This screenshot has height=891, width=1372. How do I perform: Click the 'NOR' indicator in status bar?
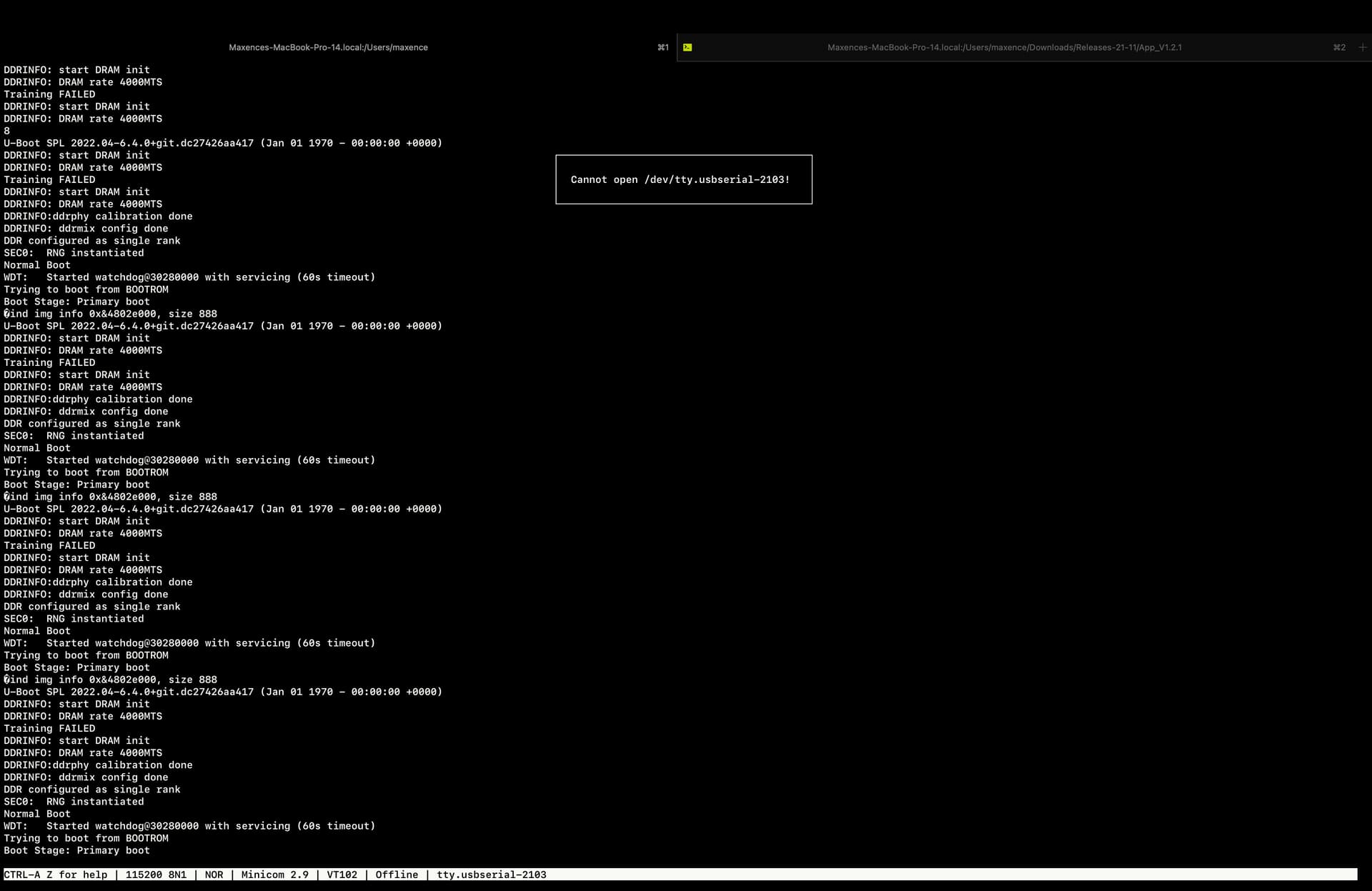214,875
